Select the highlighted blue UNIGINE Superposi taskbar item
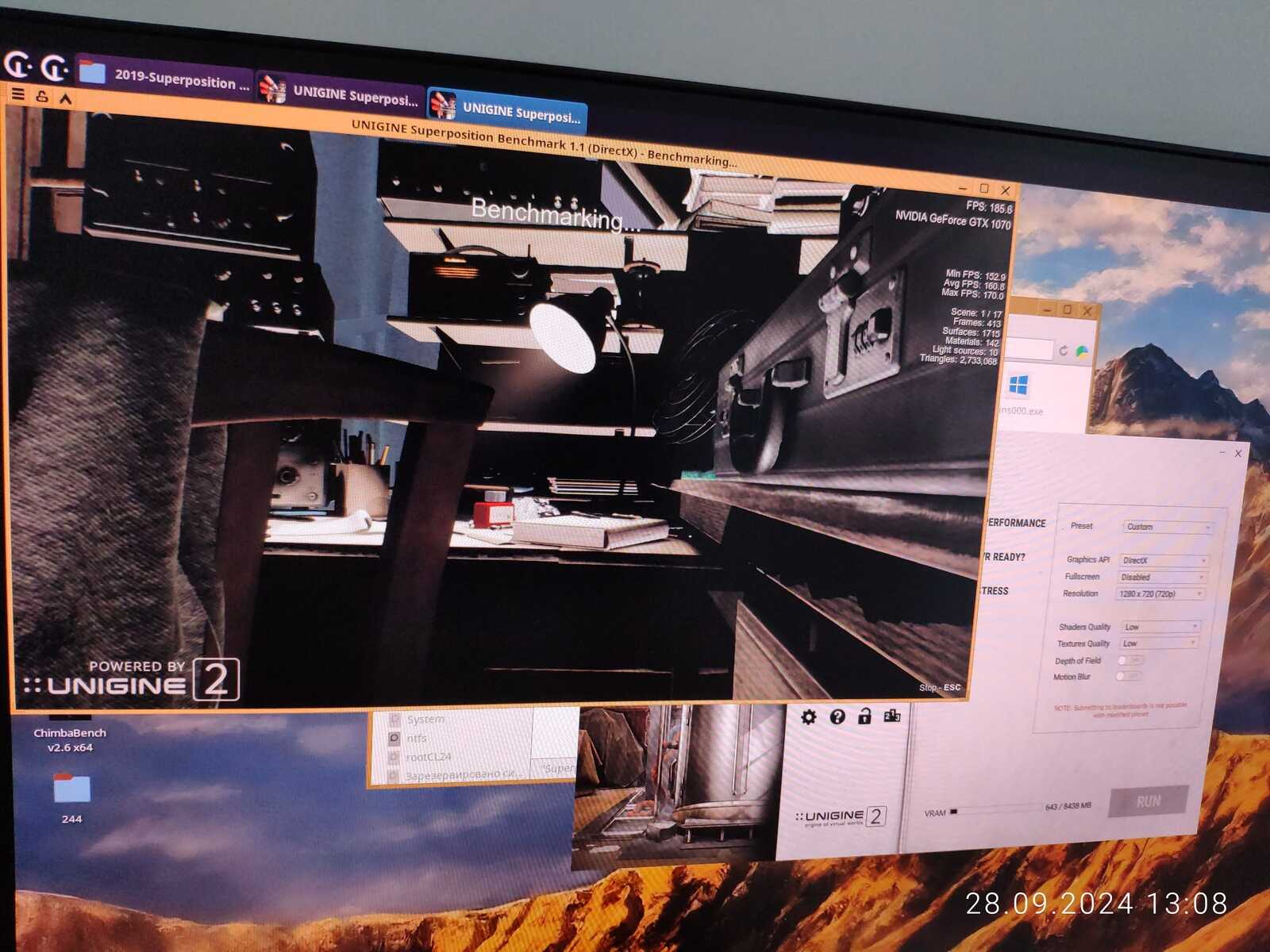The image size is (1270, 952). coord(506,110)
